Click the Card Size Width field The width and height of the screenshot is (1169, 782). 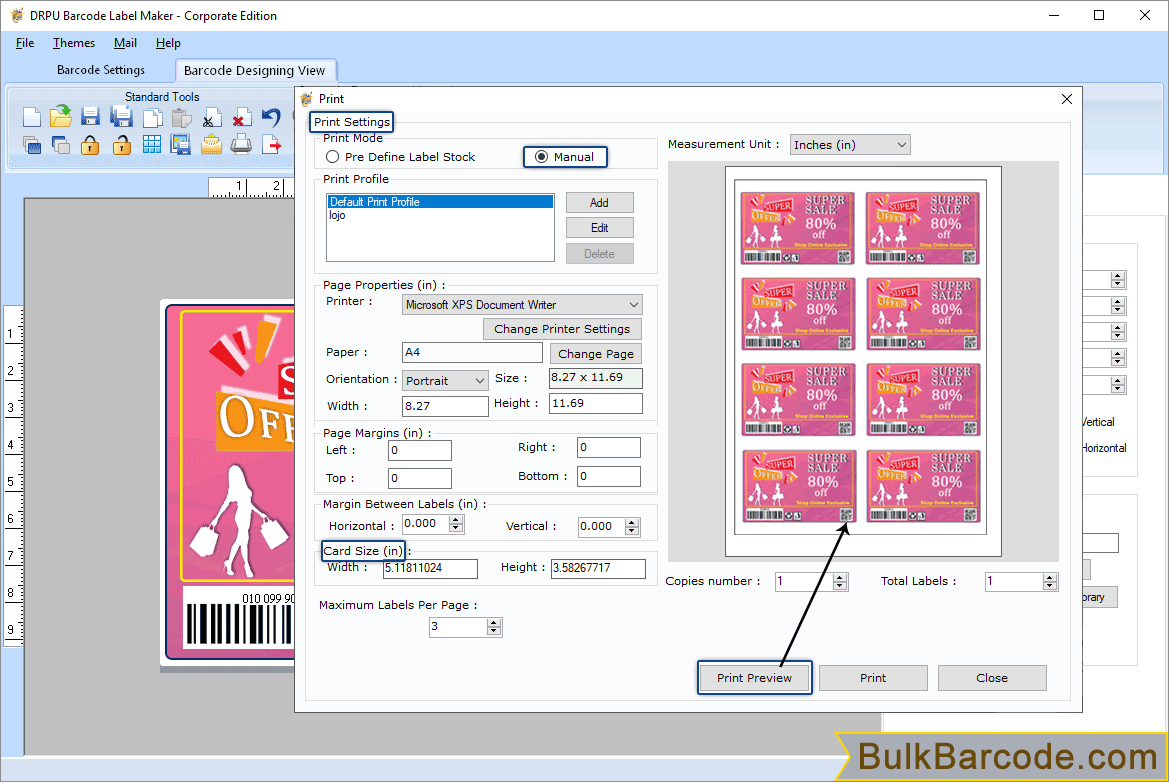pyautogui.click(x=430, y=568)
